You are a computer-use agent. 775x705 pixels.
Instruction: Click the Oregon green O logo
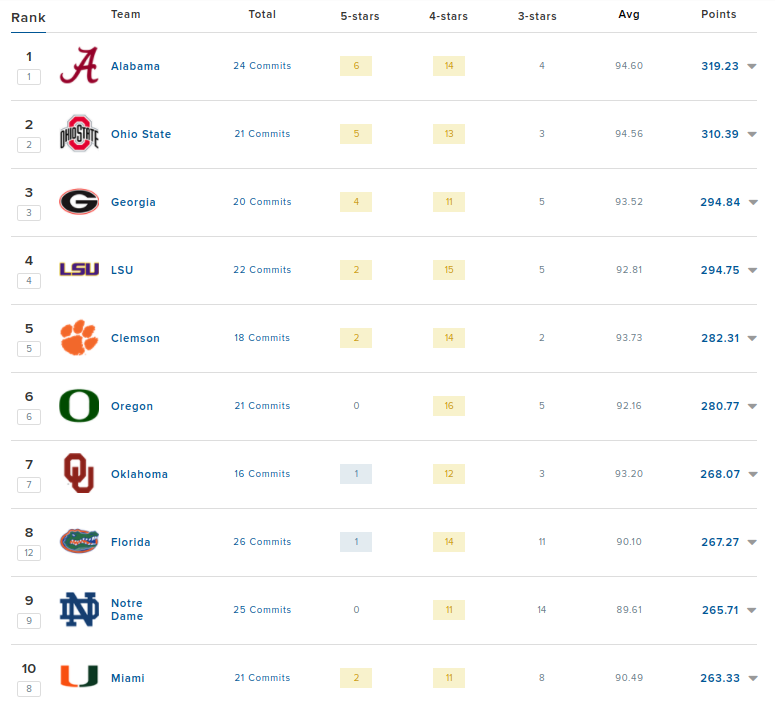(x=79, y=406)
